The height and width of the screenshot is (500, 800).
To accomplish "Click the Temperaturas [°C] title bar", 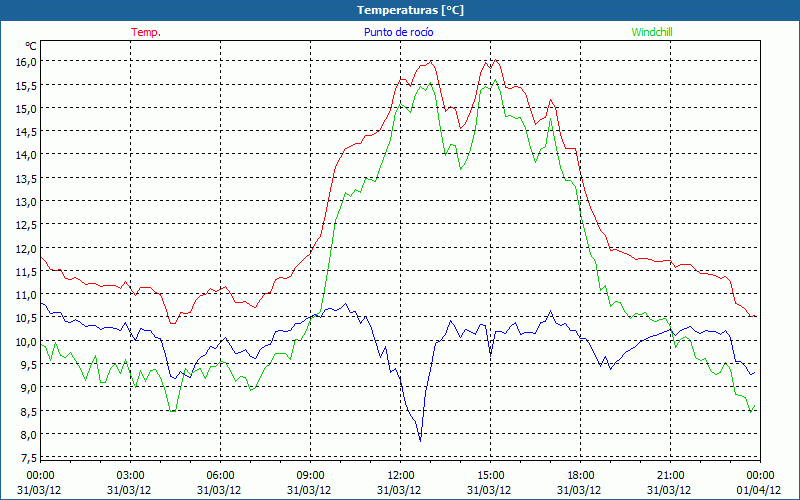I will (x=400, y=10).
